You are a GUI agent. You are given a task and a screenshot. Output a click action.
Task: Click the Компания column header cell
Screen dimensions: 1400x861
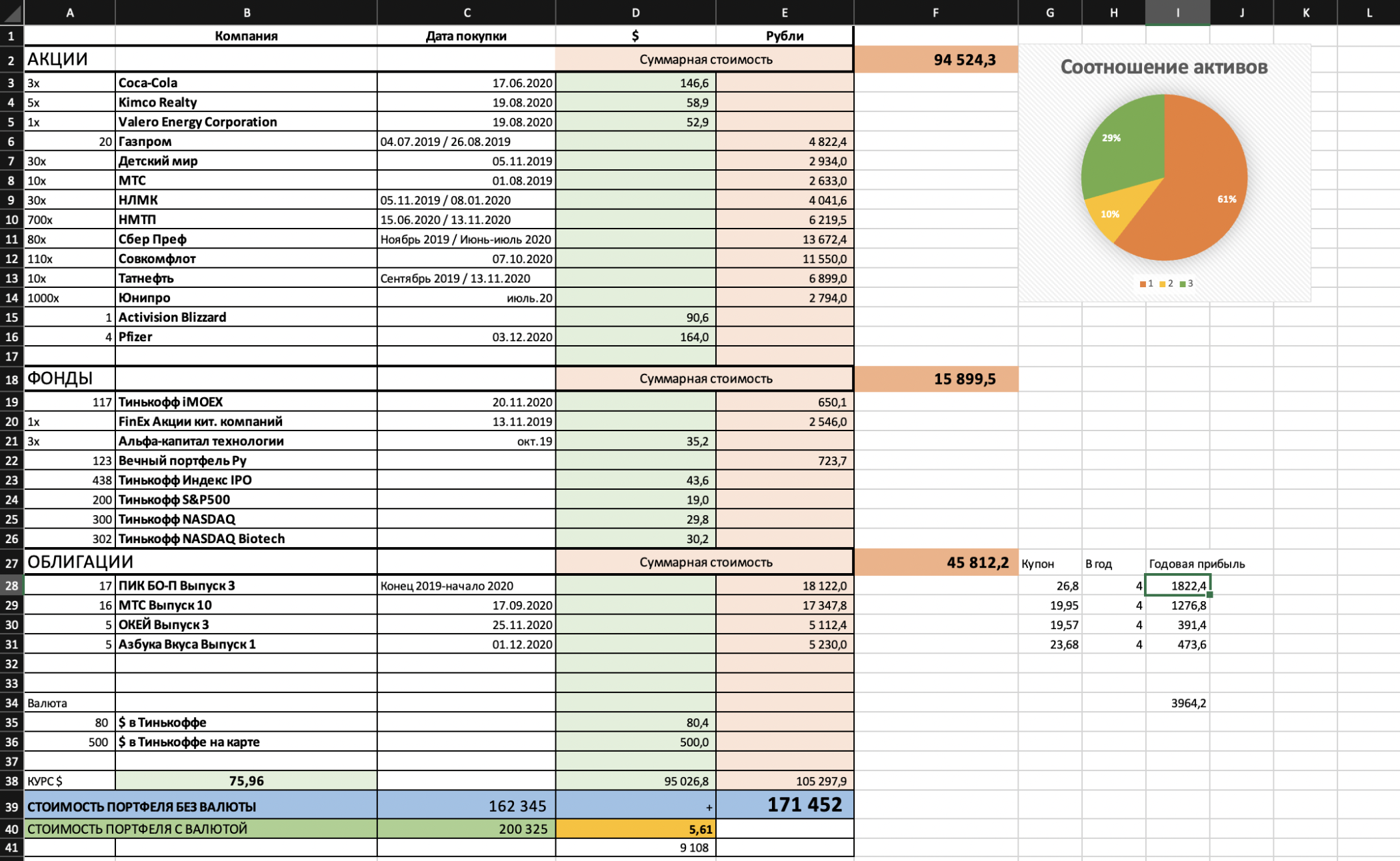(246, 36)
